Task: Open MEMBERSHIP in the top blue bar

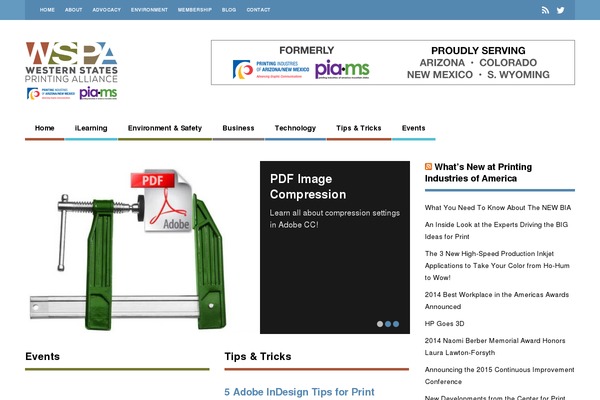Action: pos(194,10)
